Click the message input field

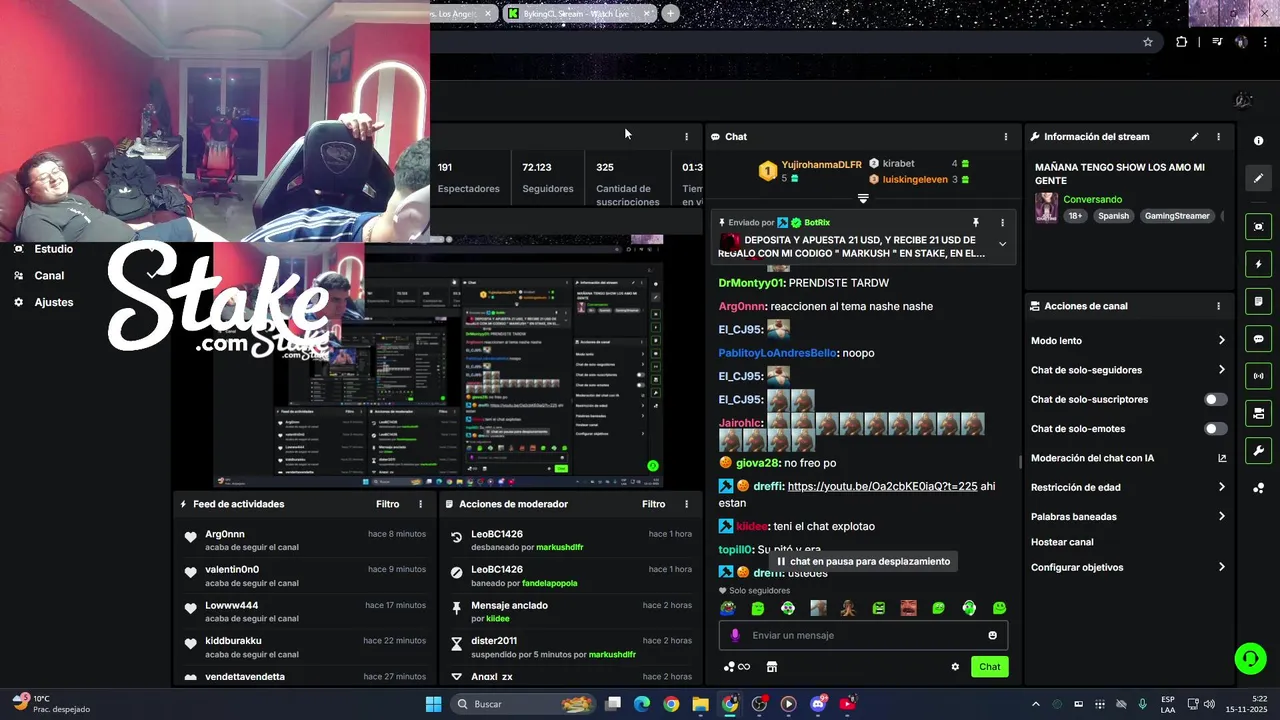pyautogui.click(x=863, y=635)
